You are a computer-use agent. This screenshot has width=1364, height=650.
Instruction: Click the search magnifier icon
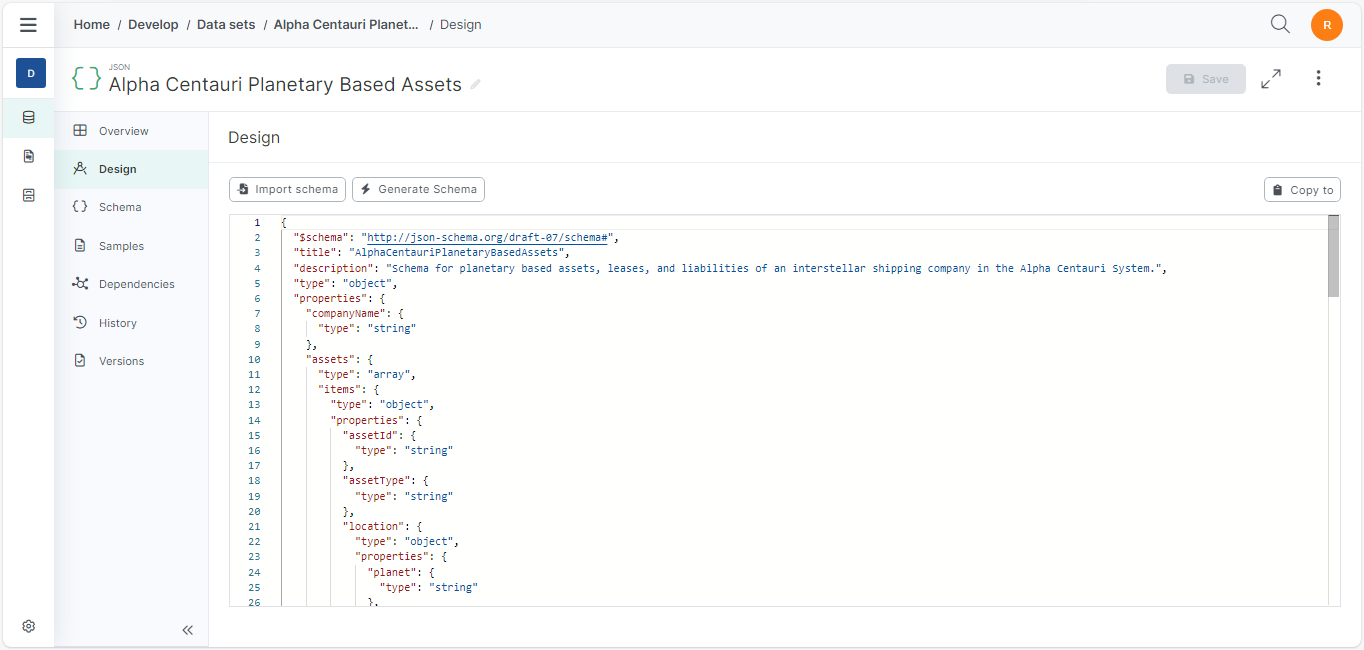click(x=1280, y=24)
